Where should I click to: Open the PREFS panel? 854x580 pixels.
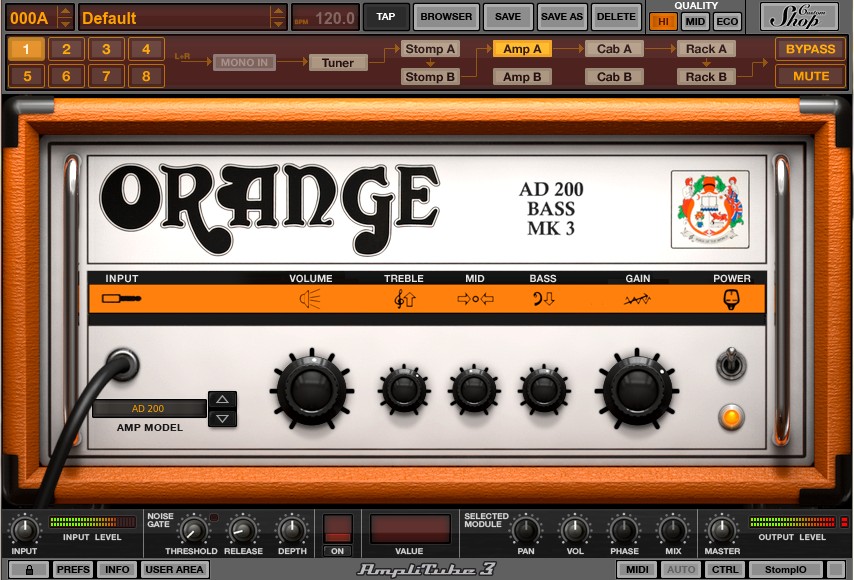(73, 570)
